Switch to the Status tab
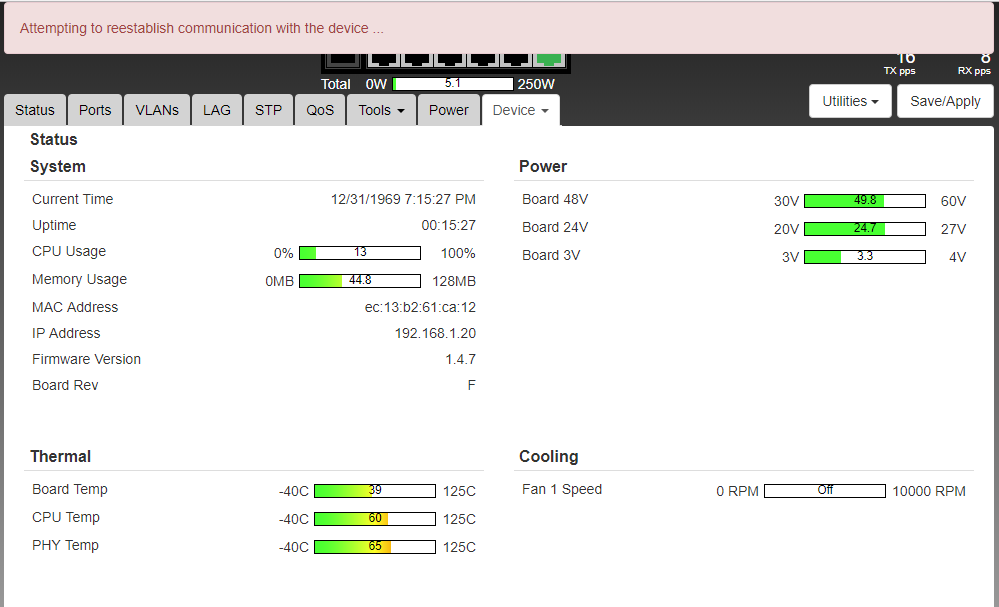Image resolution: width=999 pixels, height=607 pixels. (x=35, y=110)
